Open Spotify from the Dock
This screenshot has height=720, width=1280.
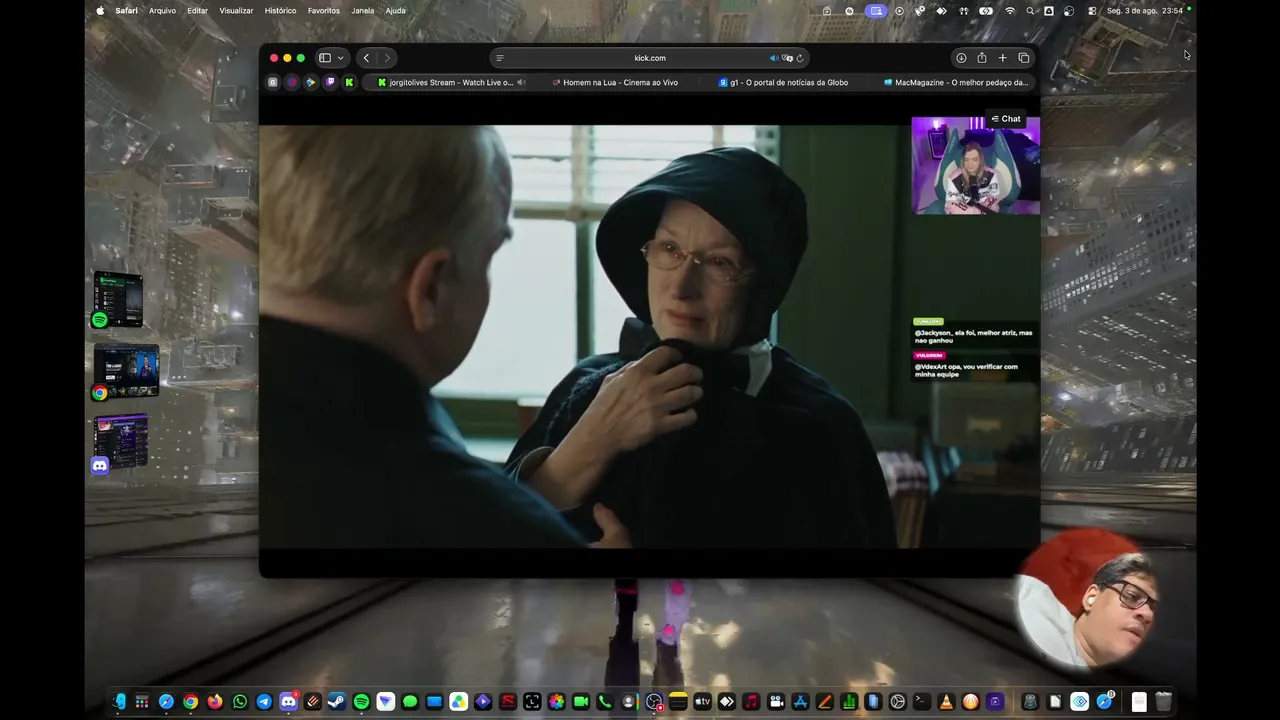click(x=361, y=702)
